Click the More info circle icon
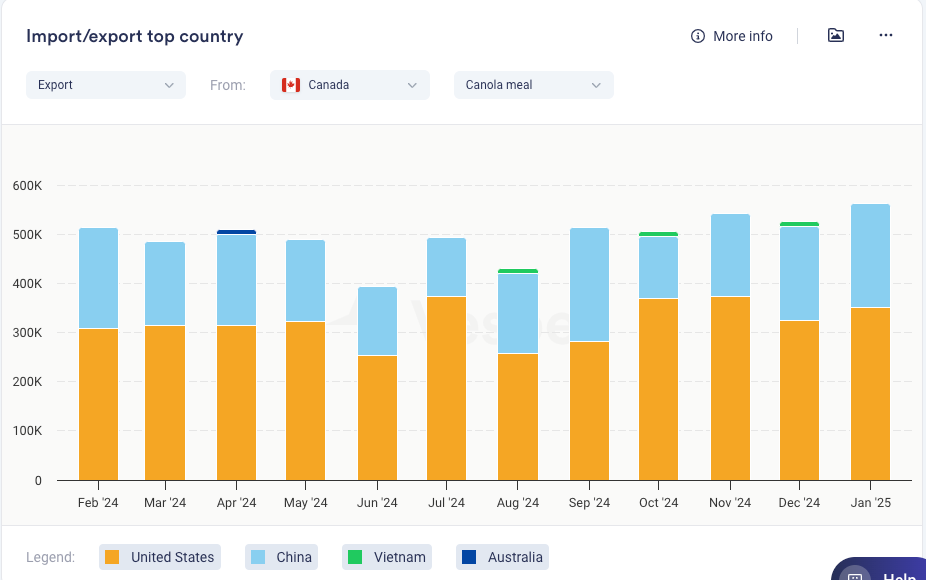Image resolution: width=926 pixels, height=580 pixels. [698, 36]
